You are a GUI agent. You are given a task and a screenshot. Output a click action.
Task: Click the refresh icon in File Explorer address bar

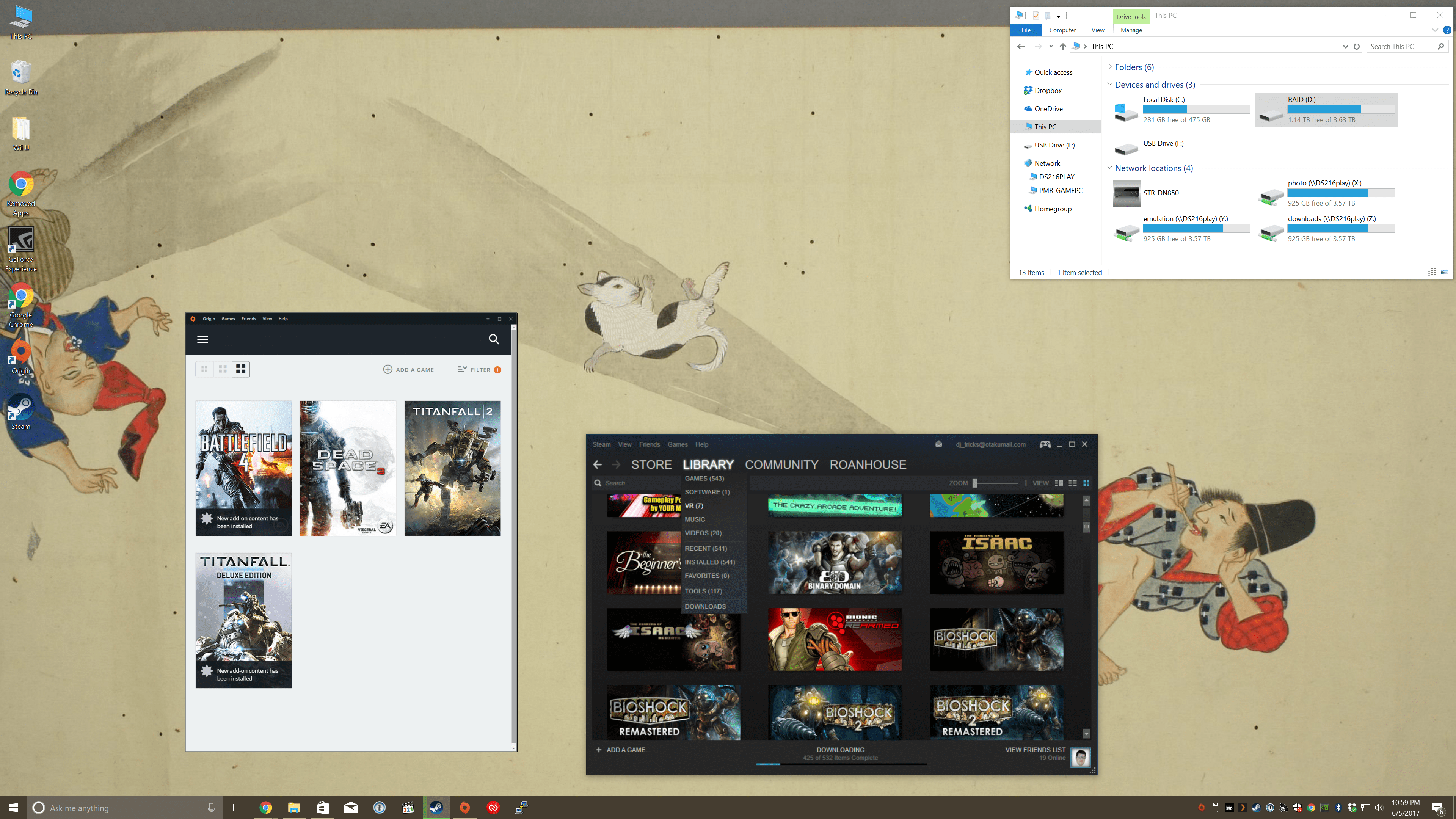(x=1357, y=46)
